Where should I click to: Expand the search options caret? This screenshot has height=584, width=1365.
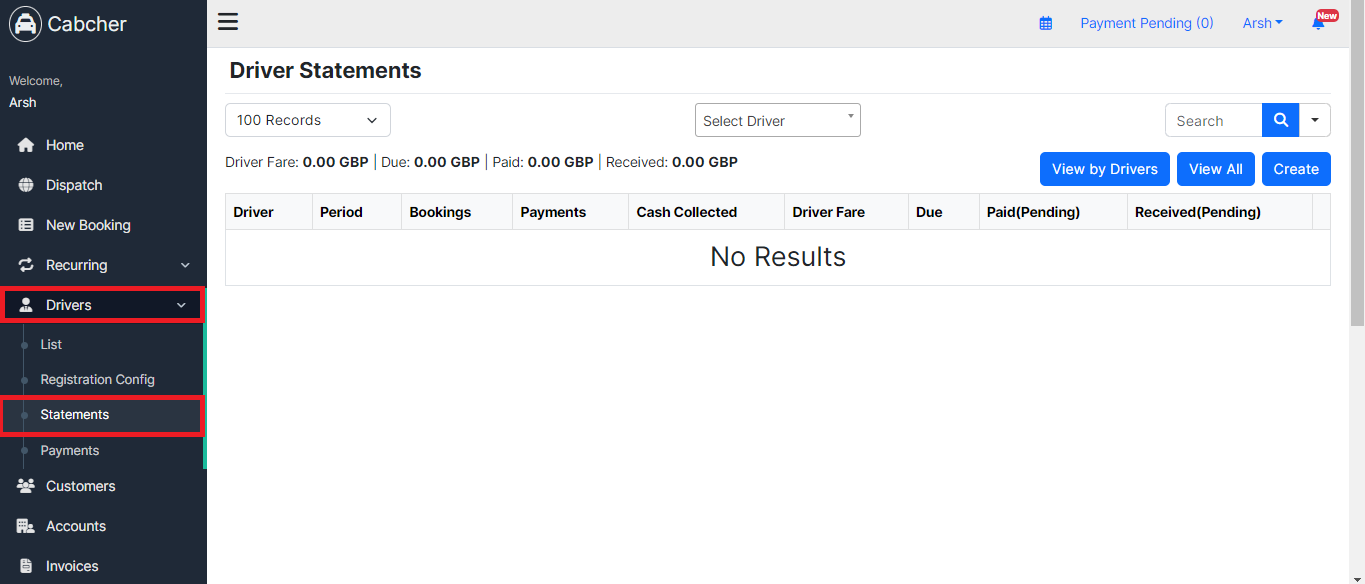click(x=1315, y=120)
